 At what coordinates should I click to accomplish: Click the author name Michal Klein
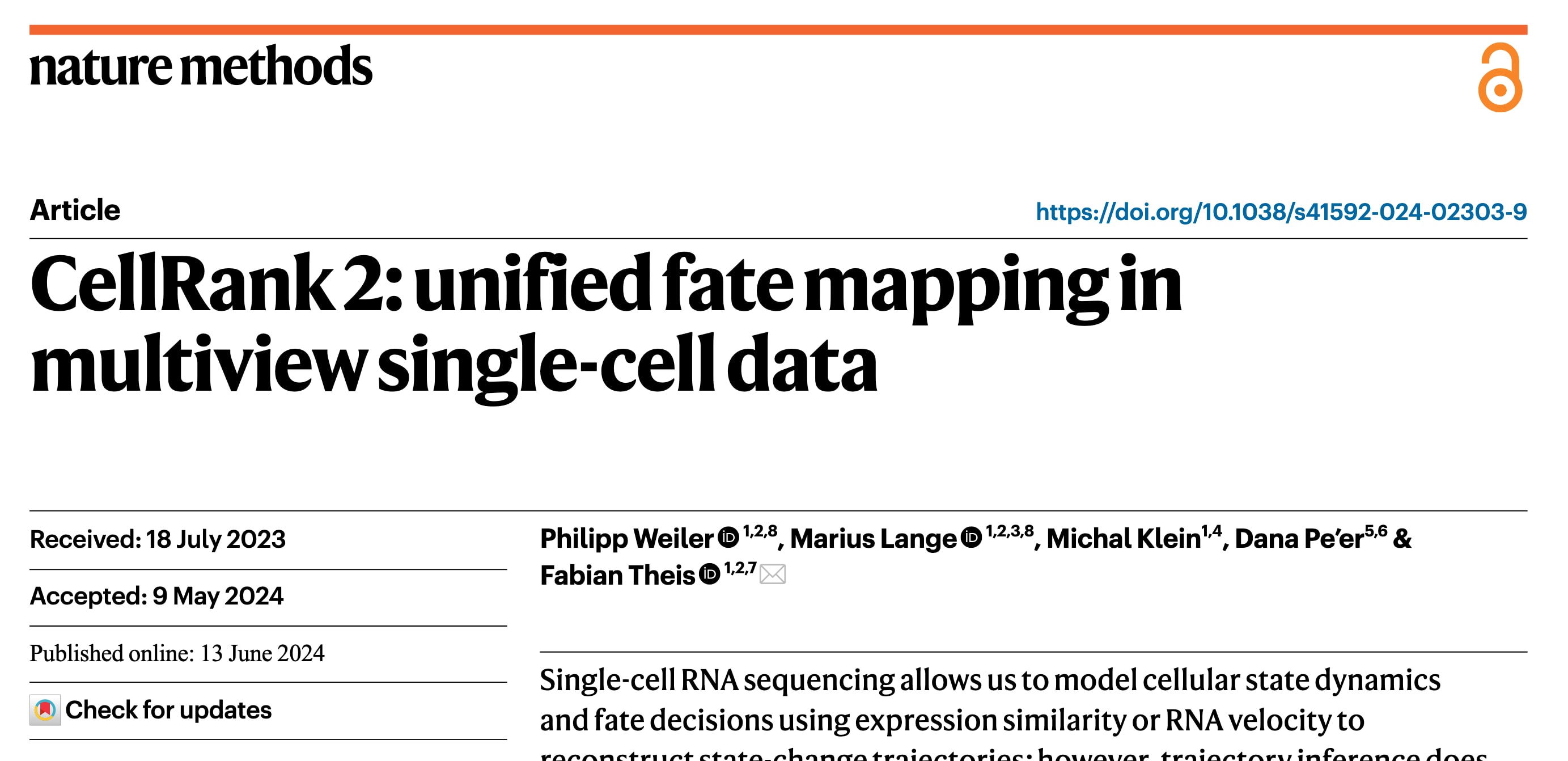point(1123,539)
